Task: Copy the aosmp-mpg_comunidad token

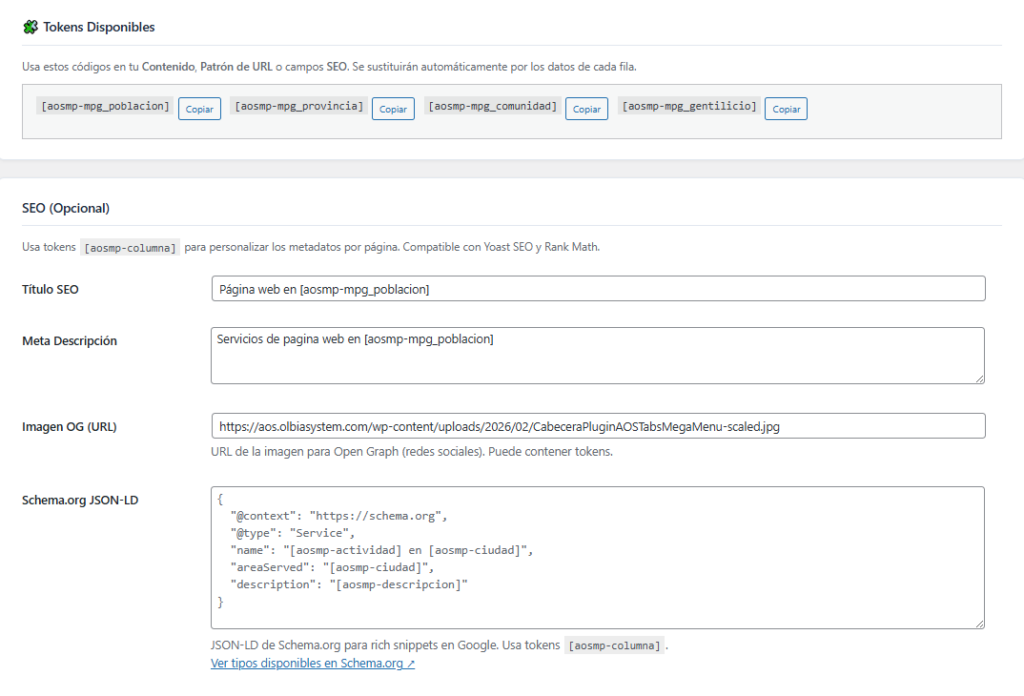Action: [586, 109]
